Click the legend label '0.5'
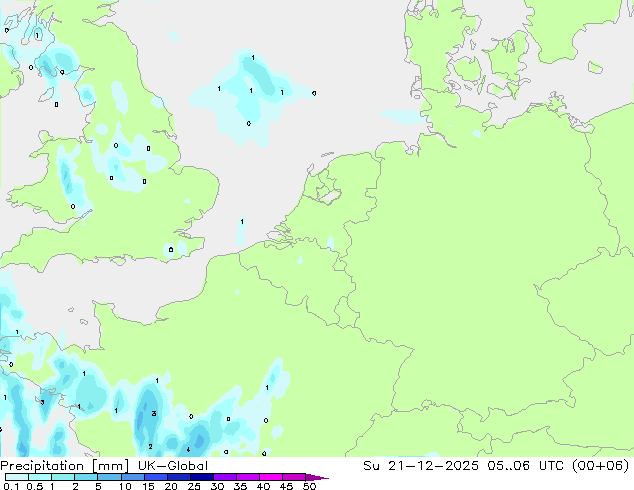 click(34, 486)
